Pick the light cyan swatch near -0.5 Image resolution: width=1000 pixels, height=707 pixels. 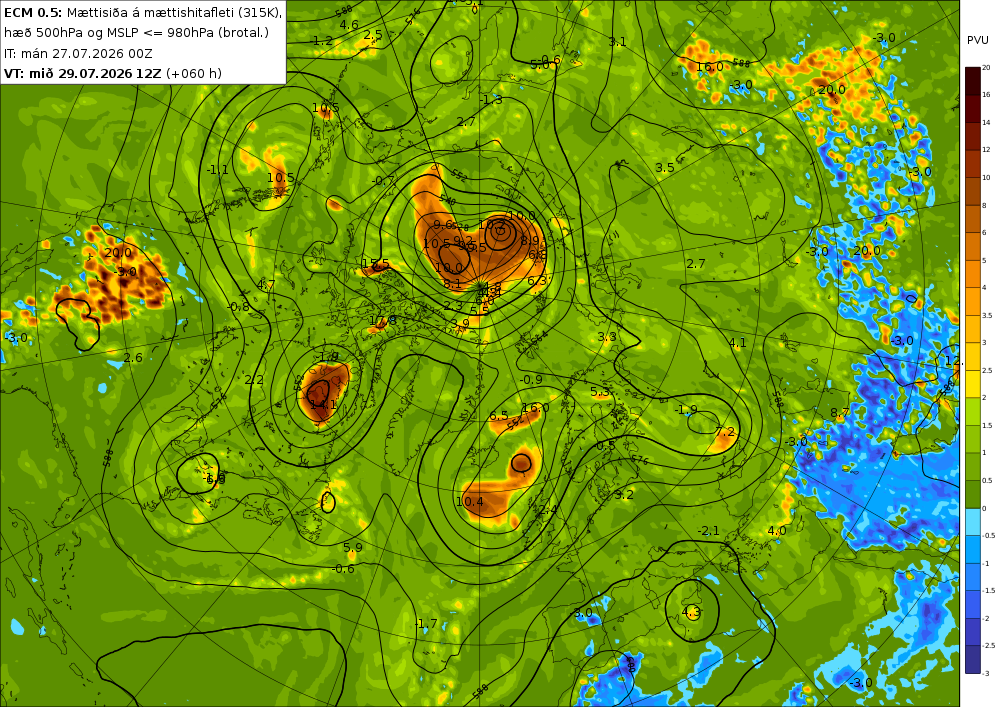(973, 521)
